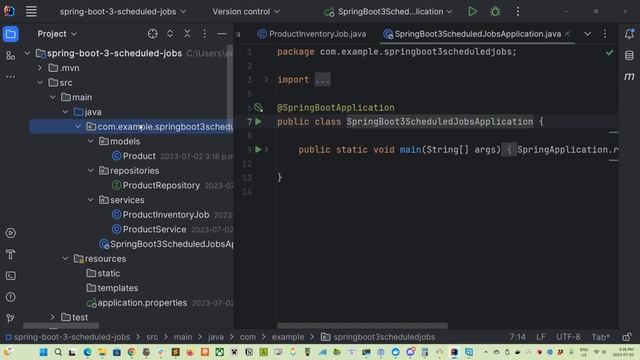Show more tool windows ellipsis

(11, 76)
